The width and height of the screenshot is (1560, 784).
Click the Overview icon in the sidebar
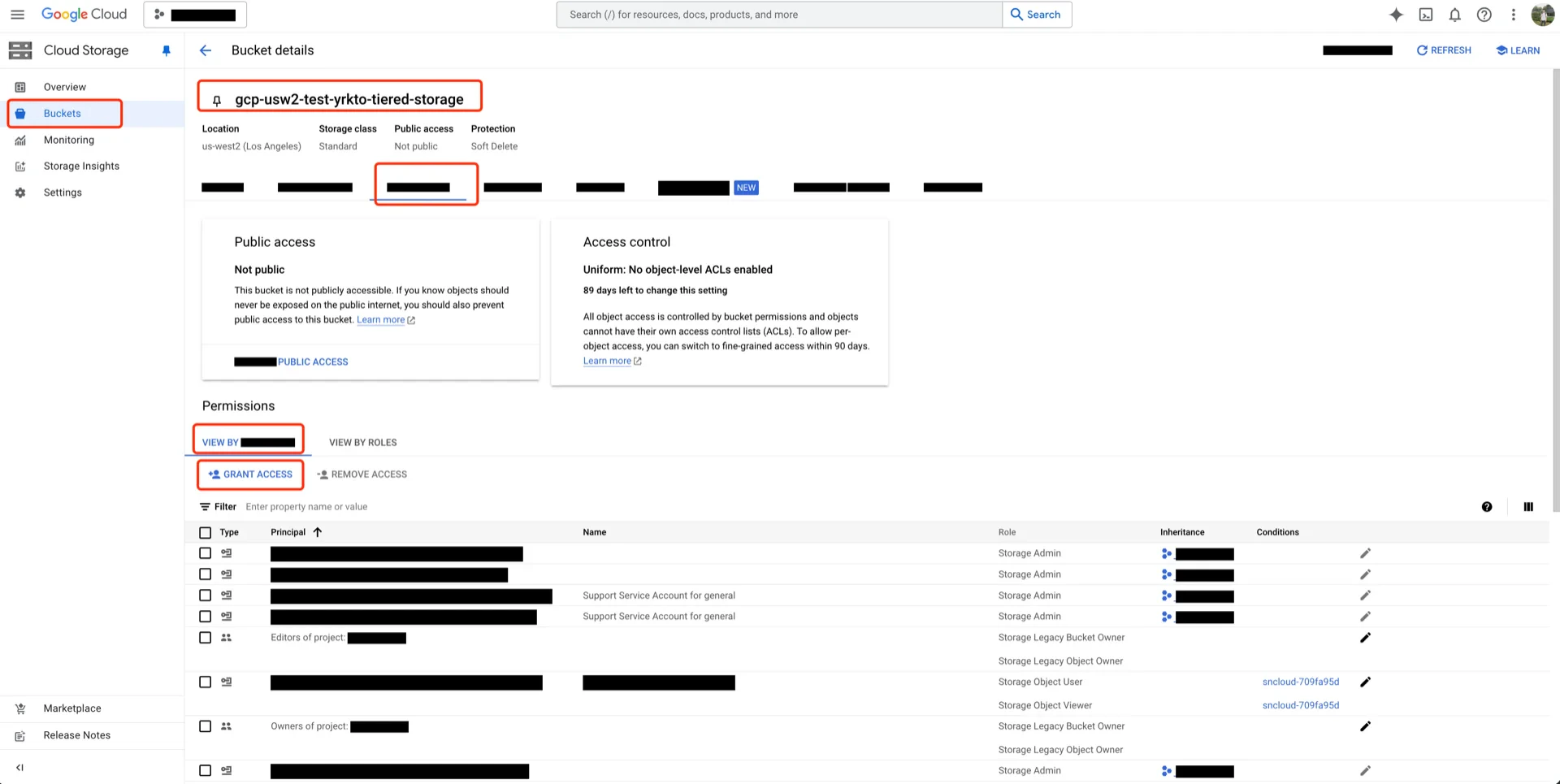(20, 87)
